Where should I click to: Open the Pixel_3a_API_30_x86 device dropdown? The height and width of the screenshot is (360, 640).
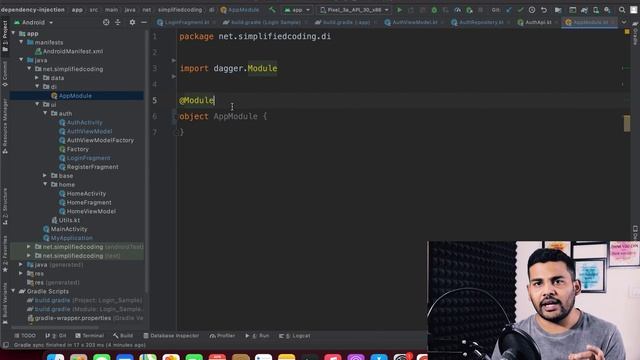click(354, 10)
